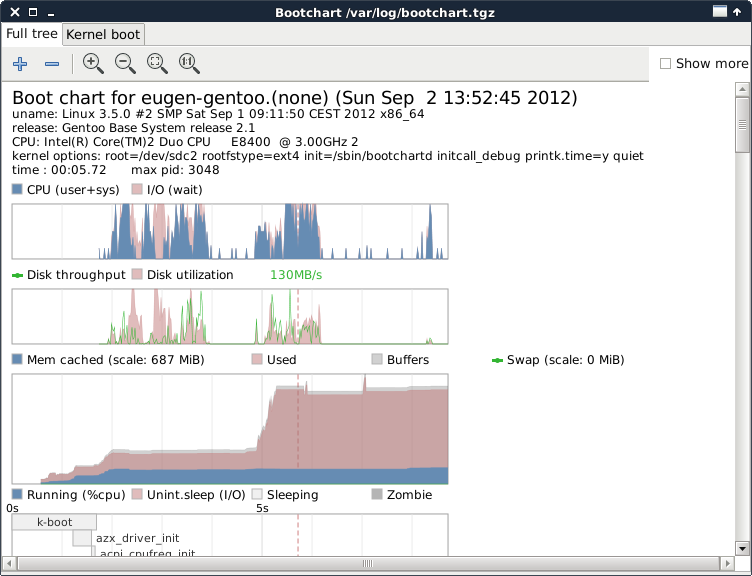Click the zoom 1:1 normal size icon
752x576 pixels.
pos(189,63)
